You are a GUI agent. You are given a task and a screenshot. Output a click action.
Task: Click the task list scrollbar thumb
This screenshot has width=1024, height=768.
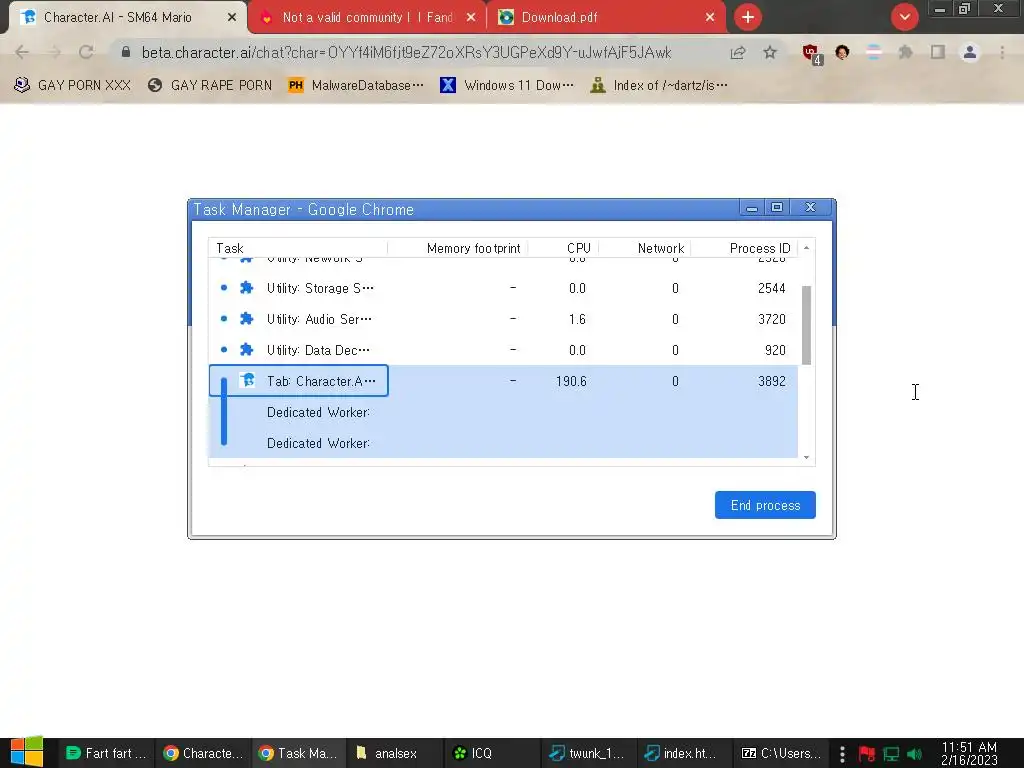pos(807,325)
